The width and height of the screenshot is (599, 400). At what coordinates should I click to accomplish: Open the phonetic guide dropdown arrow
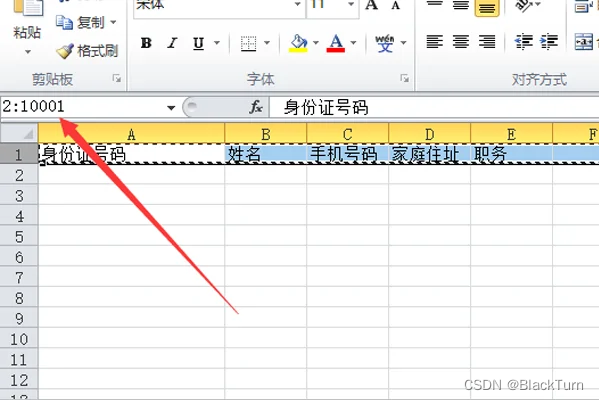click(x=403, y=43)
